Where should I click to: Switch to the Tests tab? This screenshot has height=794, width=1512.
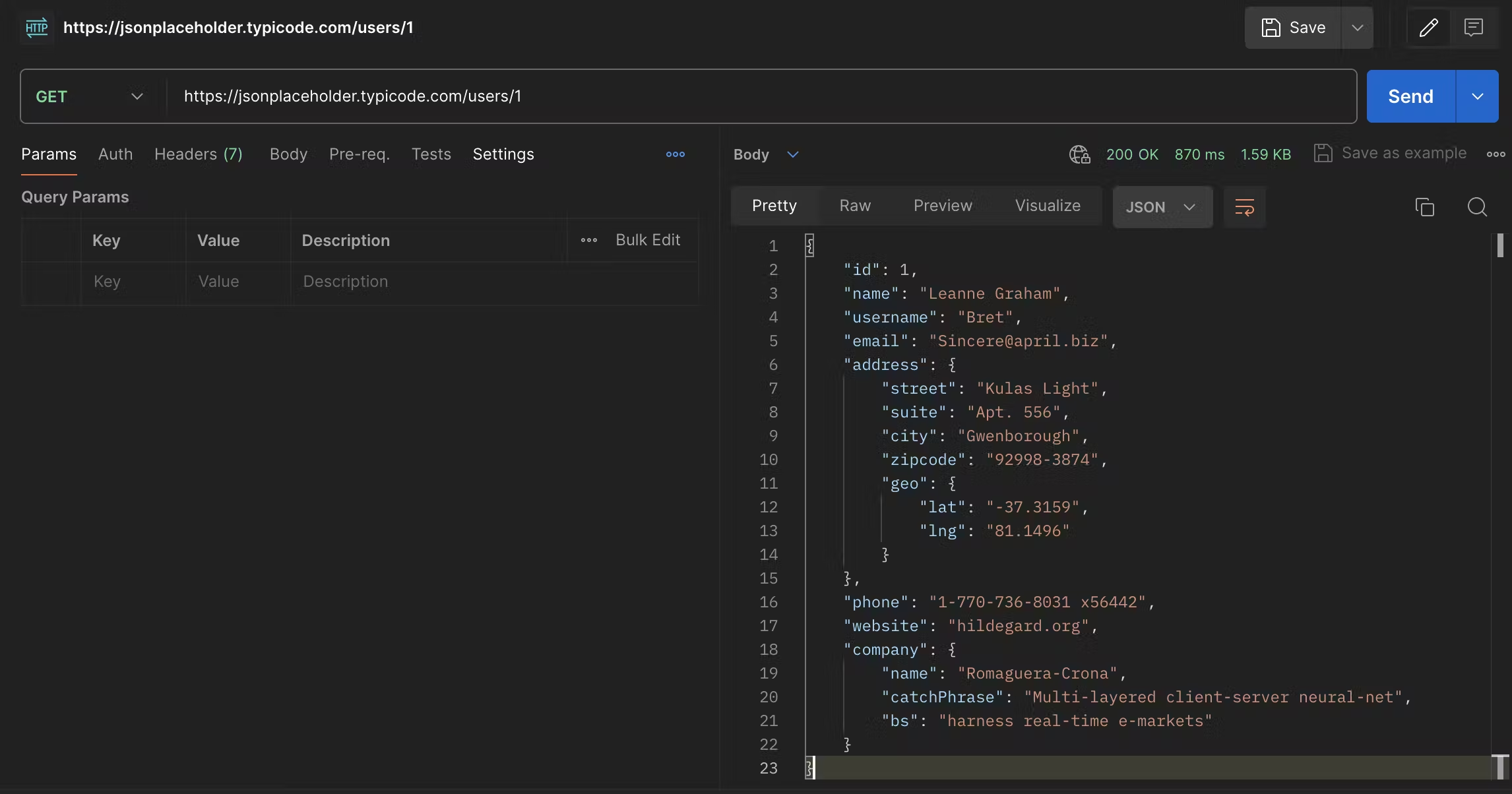coord(431,154)
